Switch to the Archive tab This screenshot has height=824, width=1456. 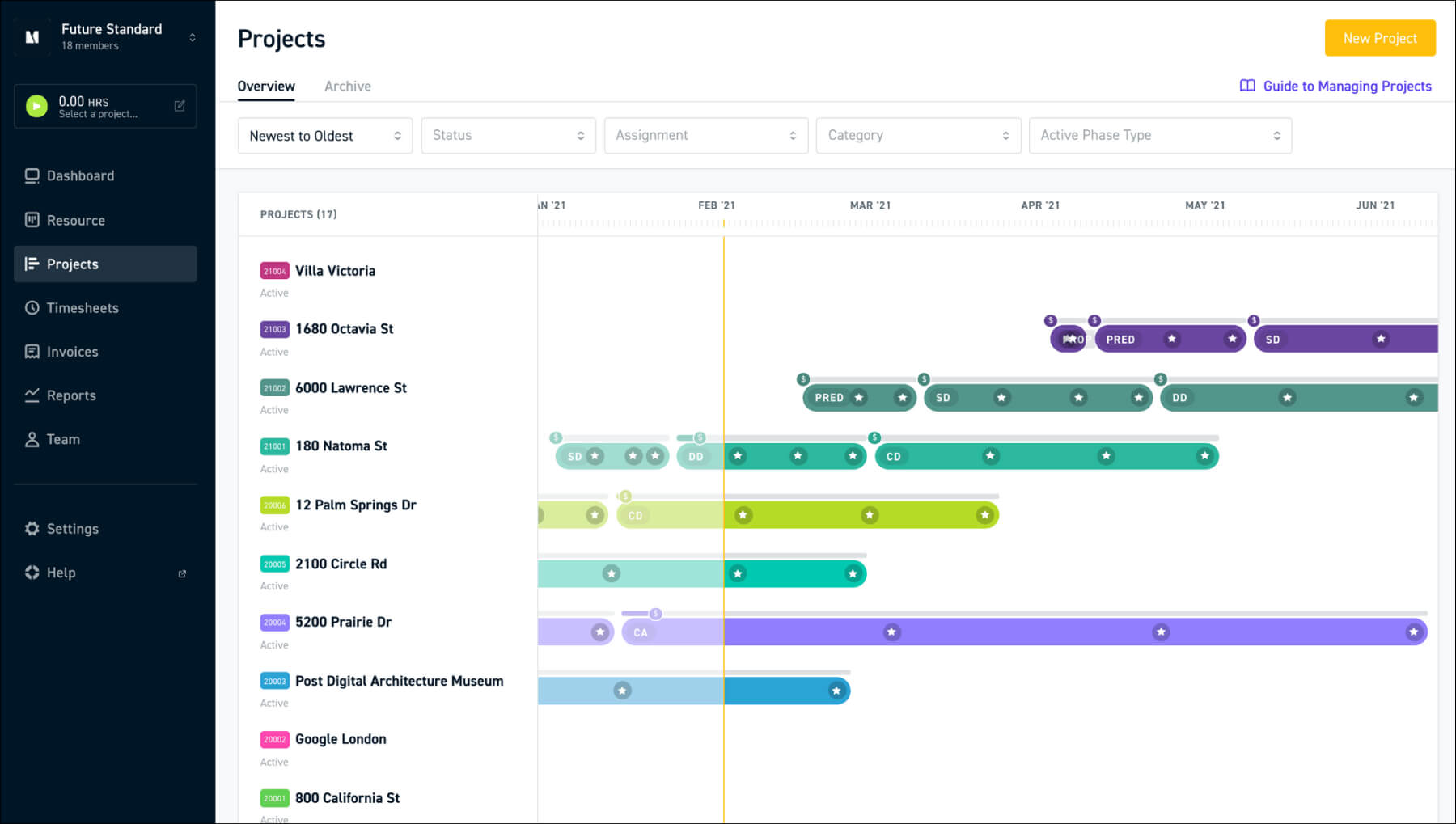coord(347,86)
